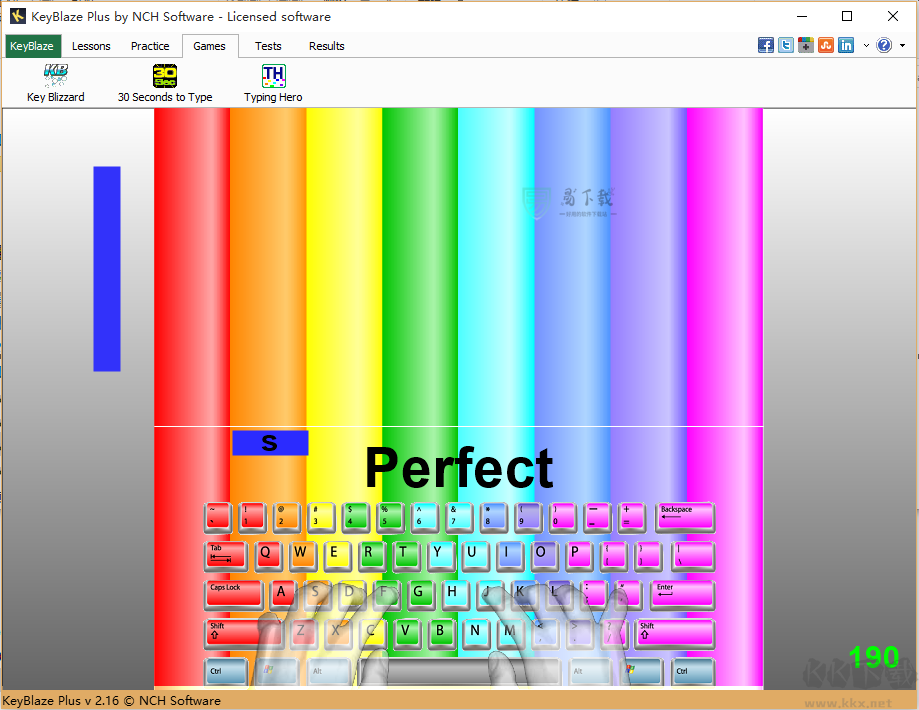
Task: Share via the StumbleUpon icon
Action: coord(826,45)
